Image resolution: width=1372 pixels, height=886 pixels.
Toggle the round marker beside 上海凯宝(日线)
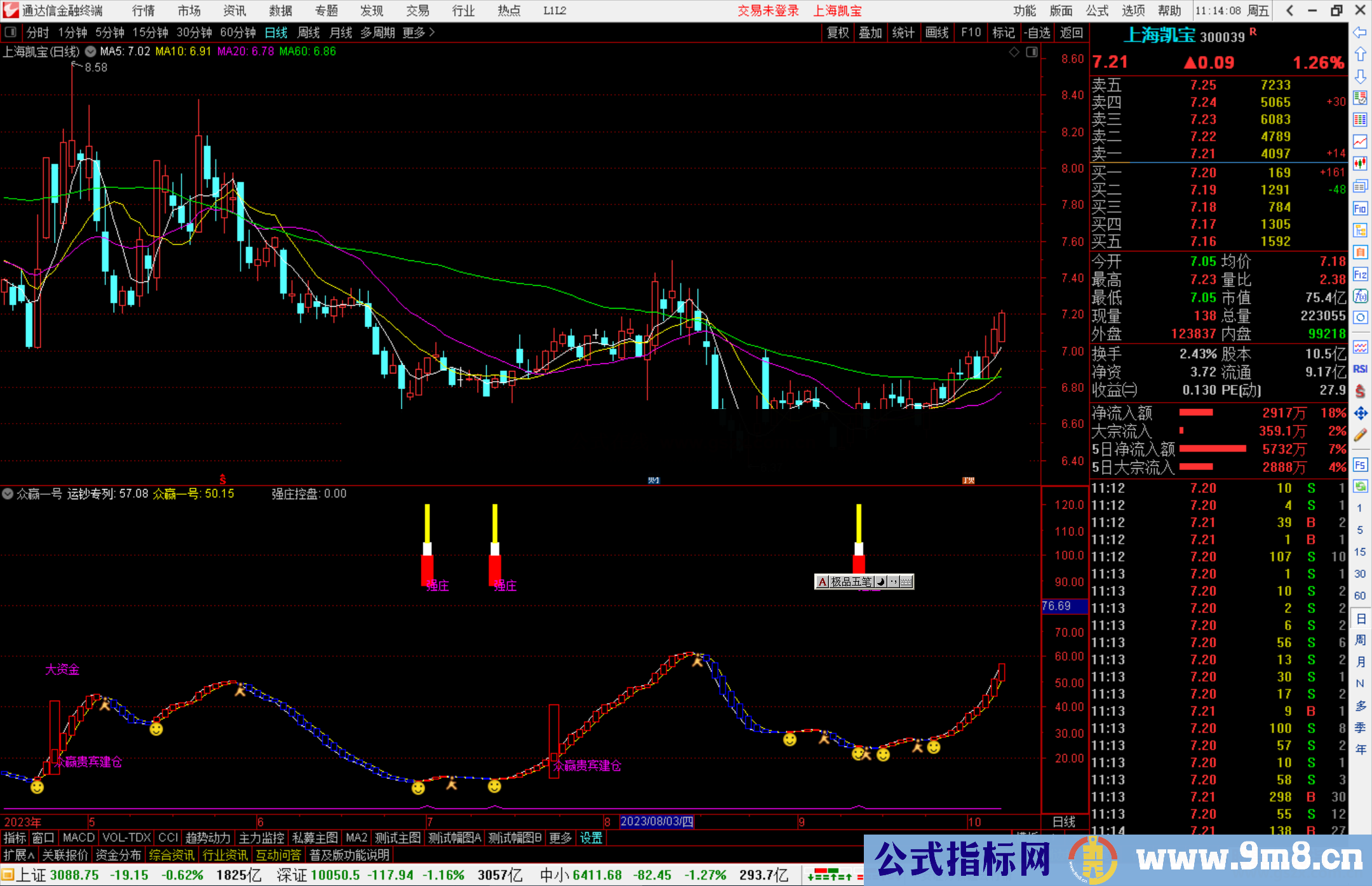click(91, 51)
